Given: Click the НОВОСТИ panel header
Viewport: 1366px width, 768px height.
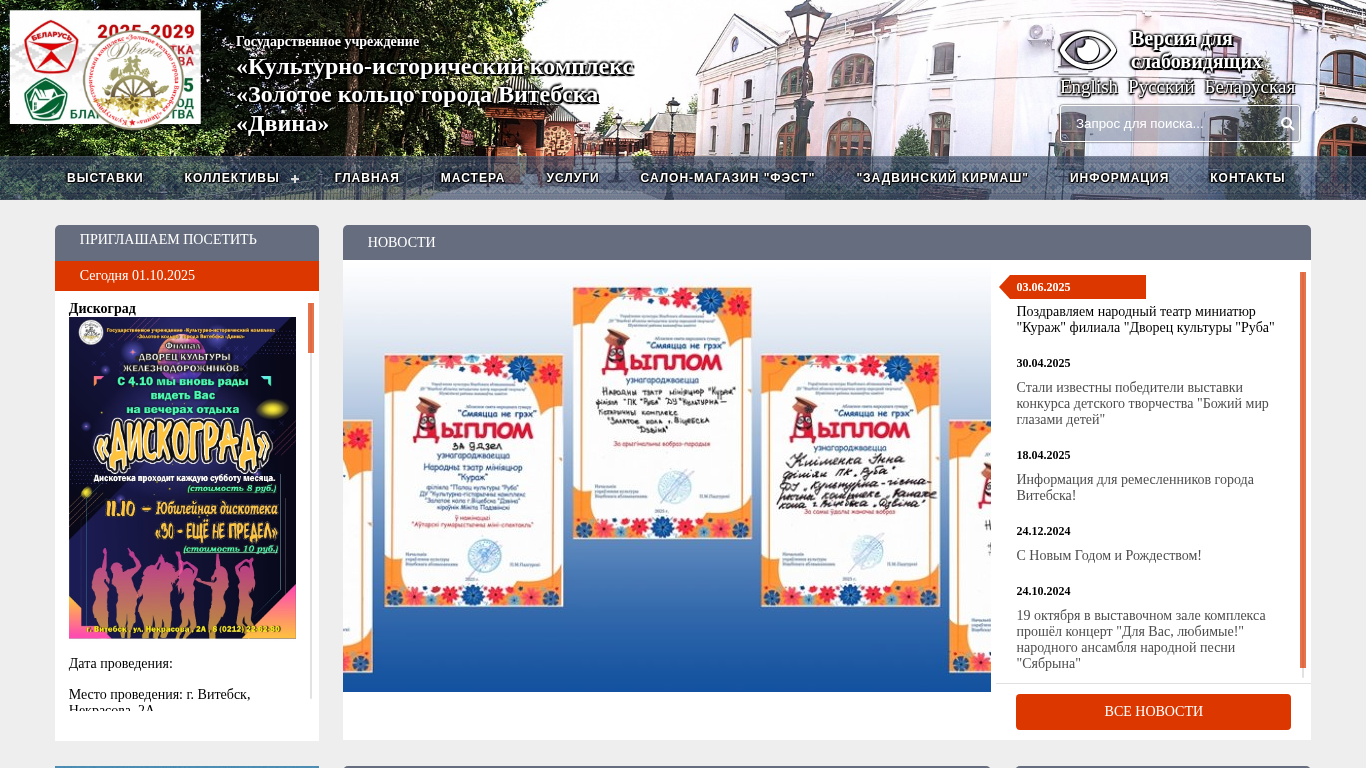Looking at the screenshot, I should [827, 242].
